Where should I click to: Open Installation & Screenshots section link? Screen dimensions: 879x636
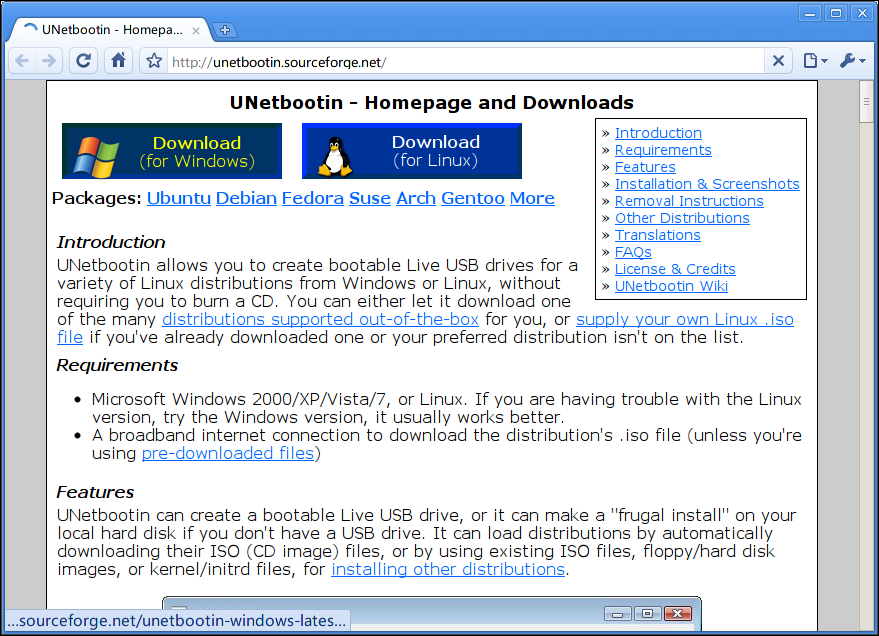pyautogui.click(x=707, y=184)
